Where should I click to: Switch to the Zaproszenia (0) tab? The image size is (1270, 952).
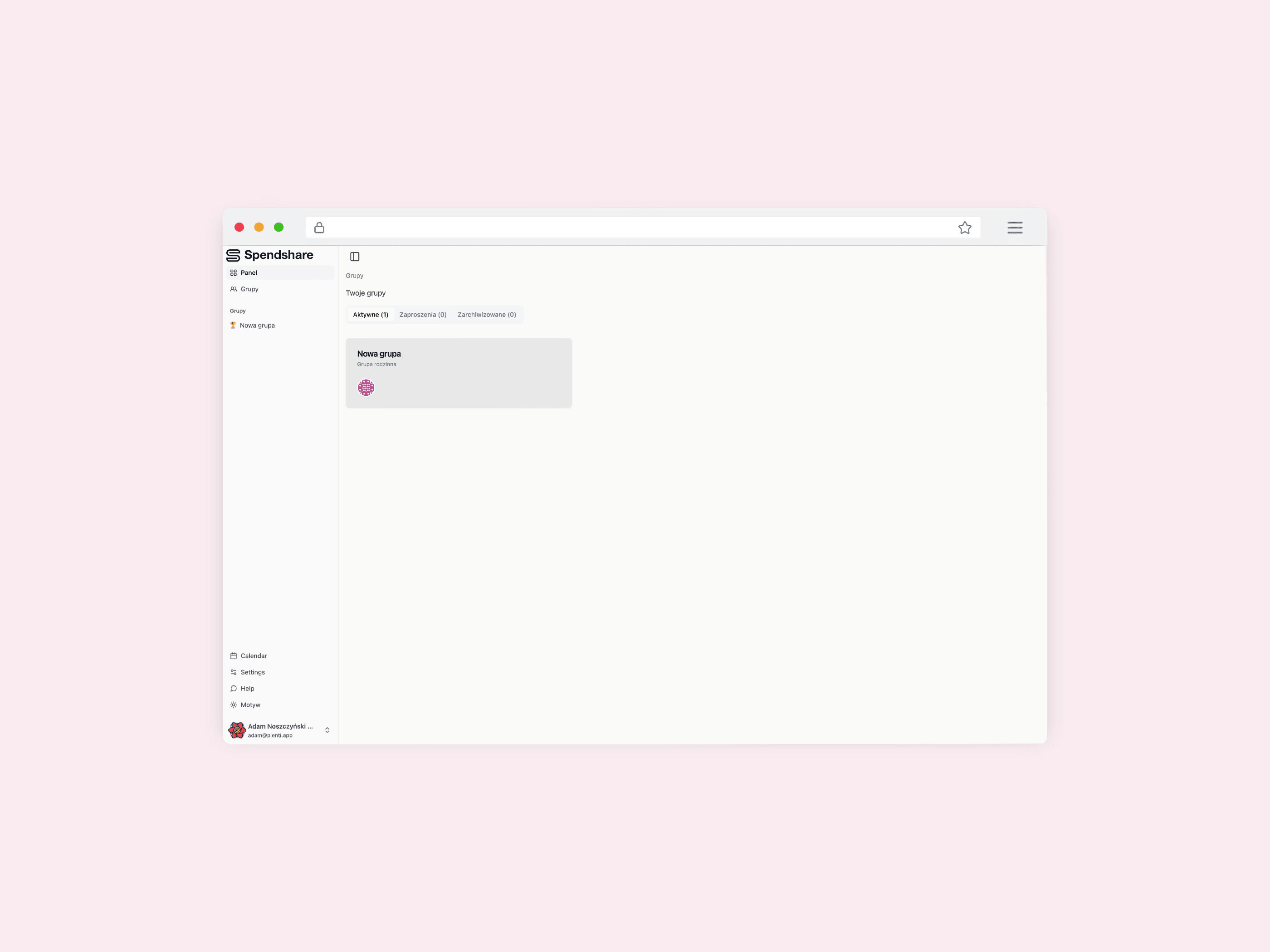pyautogui.click(x=423, y=315)
